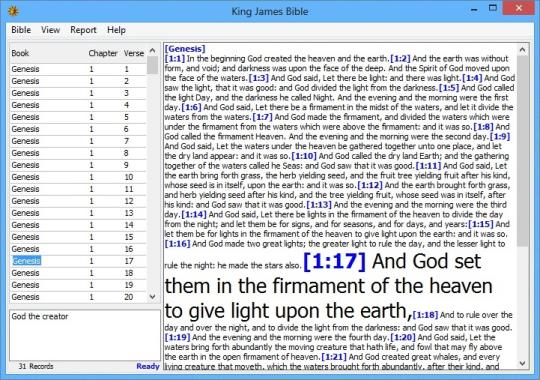Click the [1:16] verse marker

177,244
